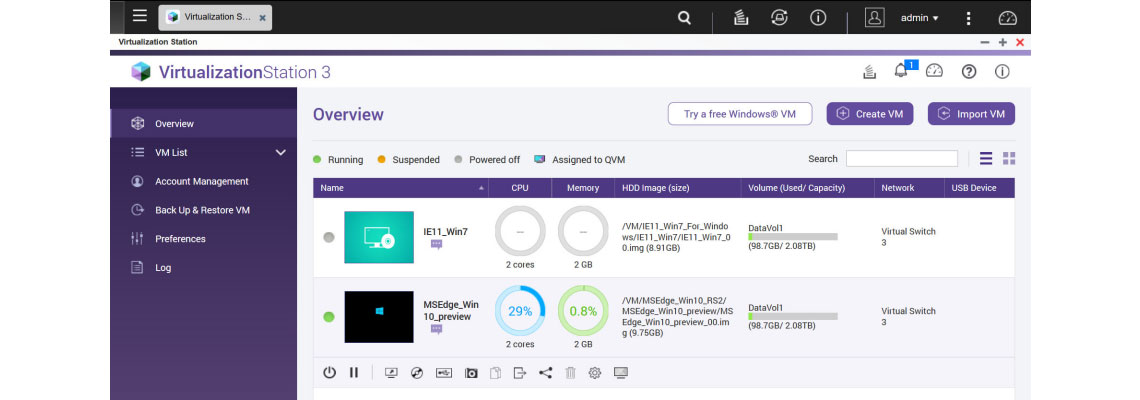Click Try a free Windows VM
Viewport: 1140px width, 400px height.
(739, 114)
